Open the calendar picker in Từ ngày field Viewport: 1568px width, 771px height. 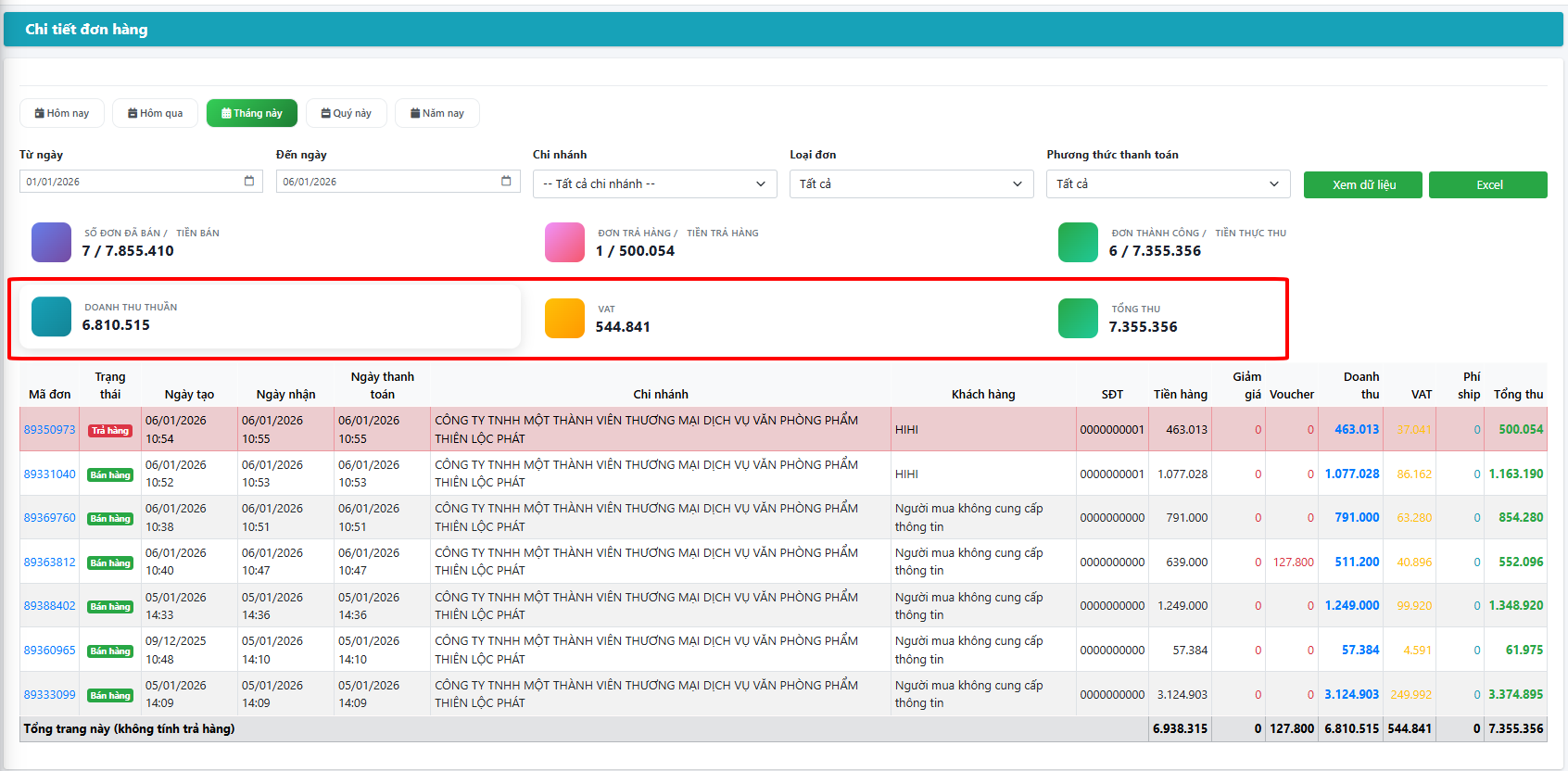point(249,182)
